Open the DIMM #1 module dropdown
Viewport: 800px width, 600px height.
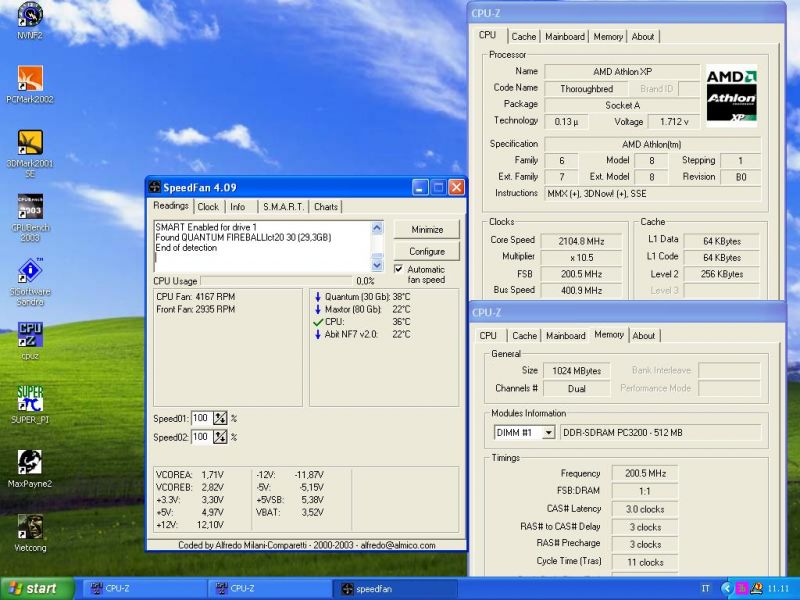coord(548,433)
